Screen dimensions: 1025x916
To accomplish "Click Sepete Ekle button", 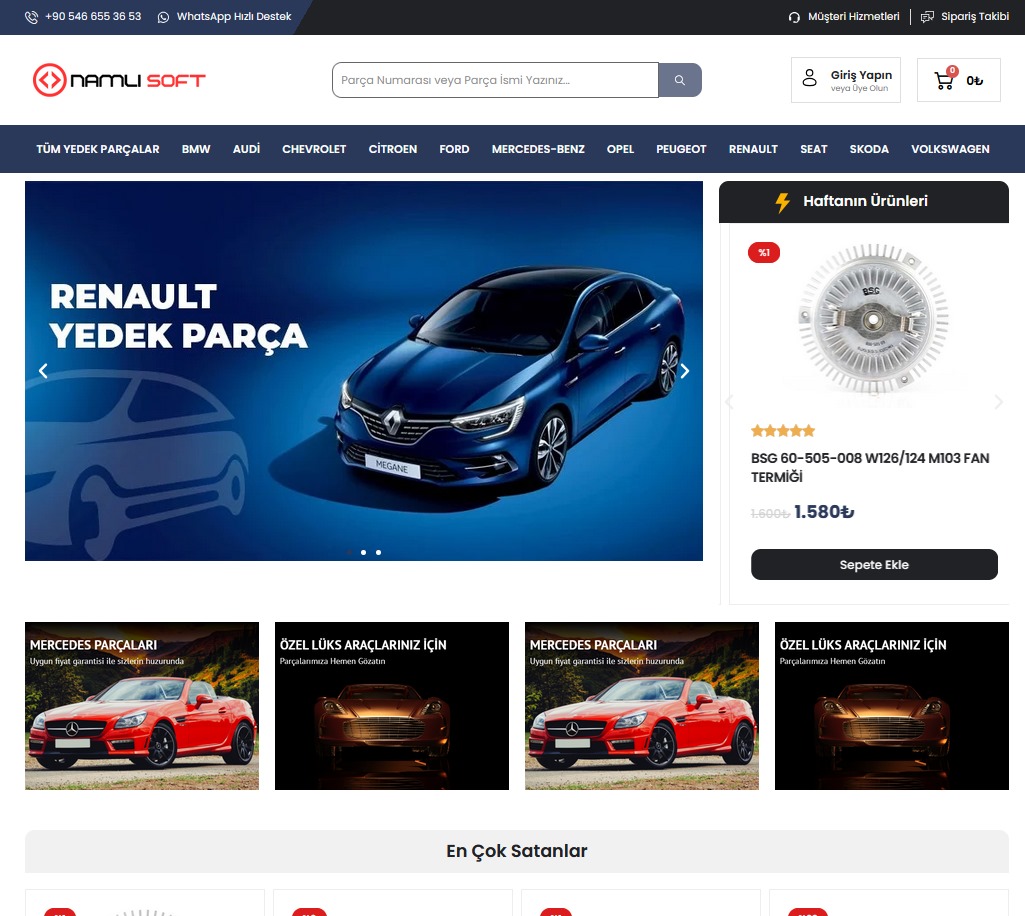I will (874, 564).
